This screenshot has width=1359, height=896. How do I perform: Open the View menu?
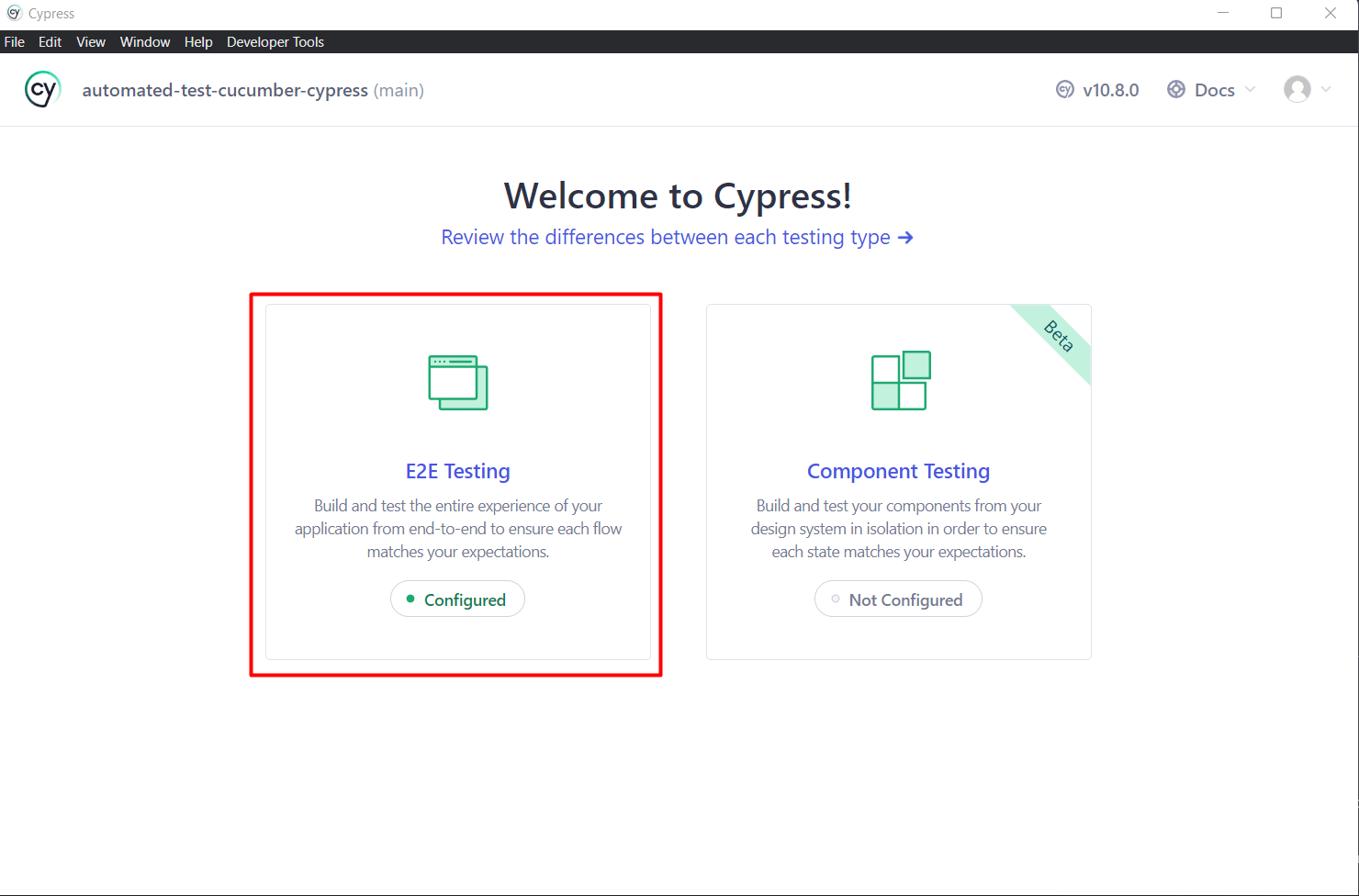pyautogui.click(x=90, y=41)
